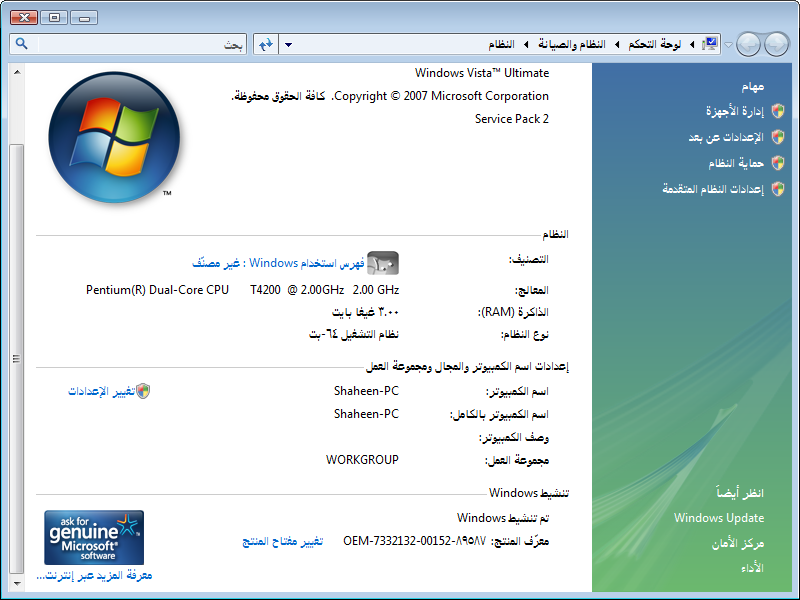Expand the arrow between النظام والصيانة and النظام
The width and height of the screenshot is (800, 600).
click(526, 44)
